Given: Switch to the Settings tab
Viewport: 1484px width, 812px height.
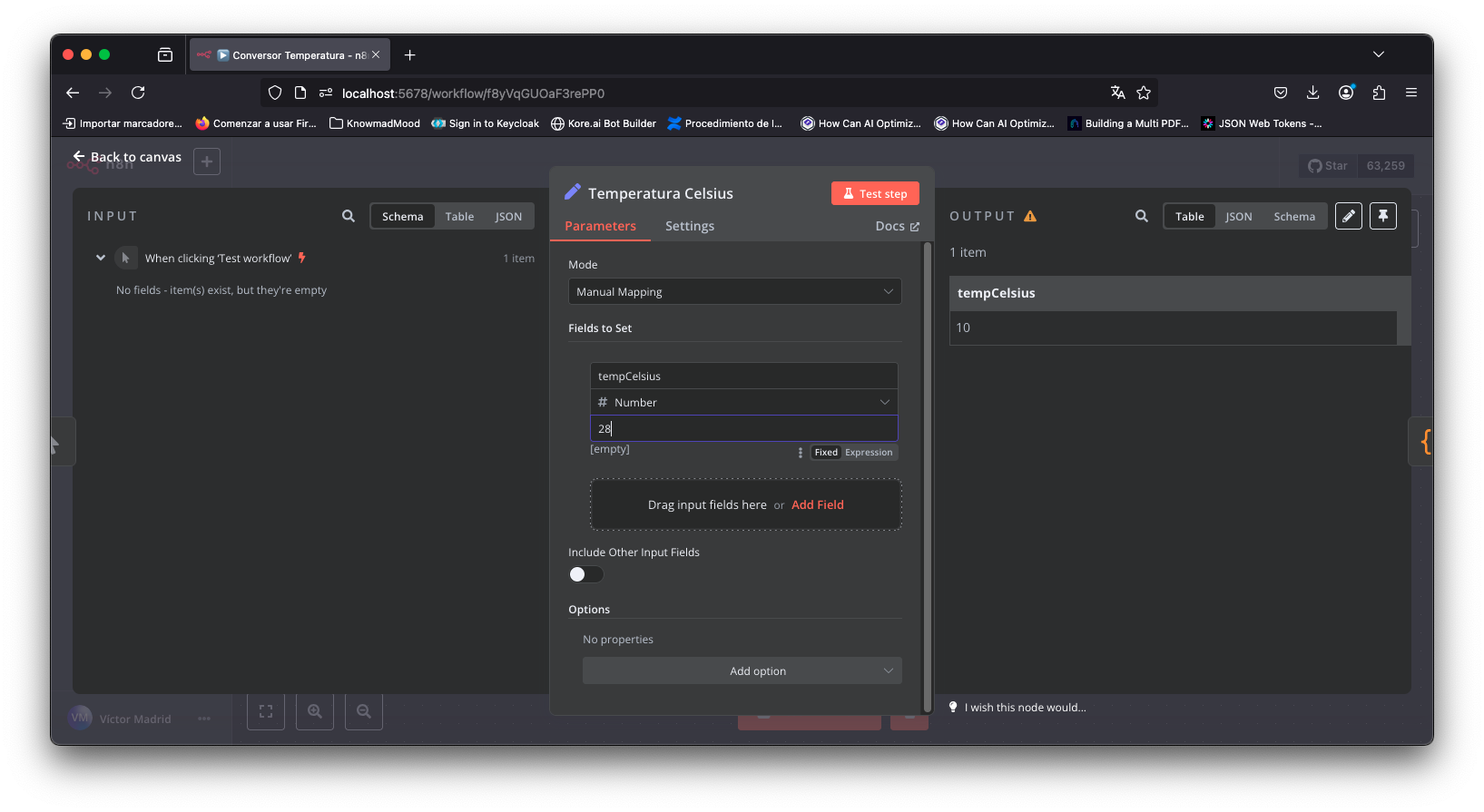Looking at the screenshot, I should point(689,226).
